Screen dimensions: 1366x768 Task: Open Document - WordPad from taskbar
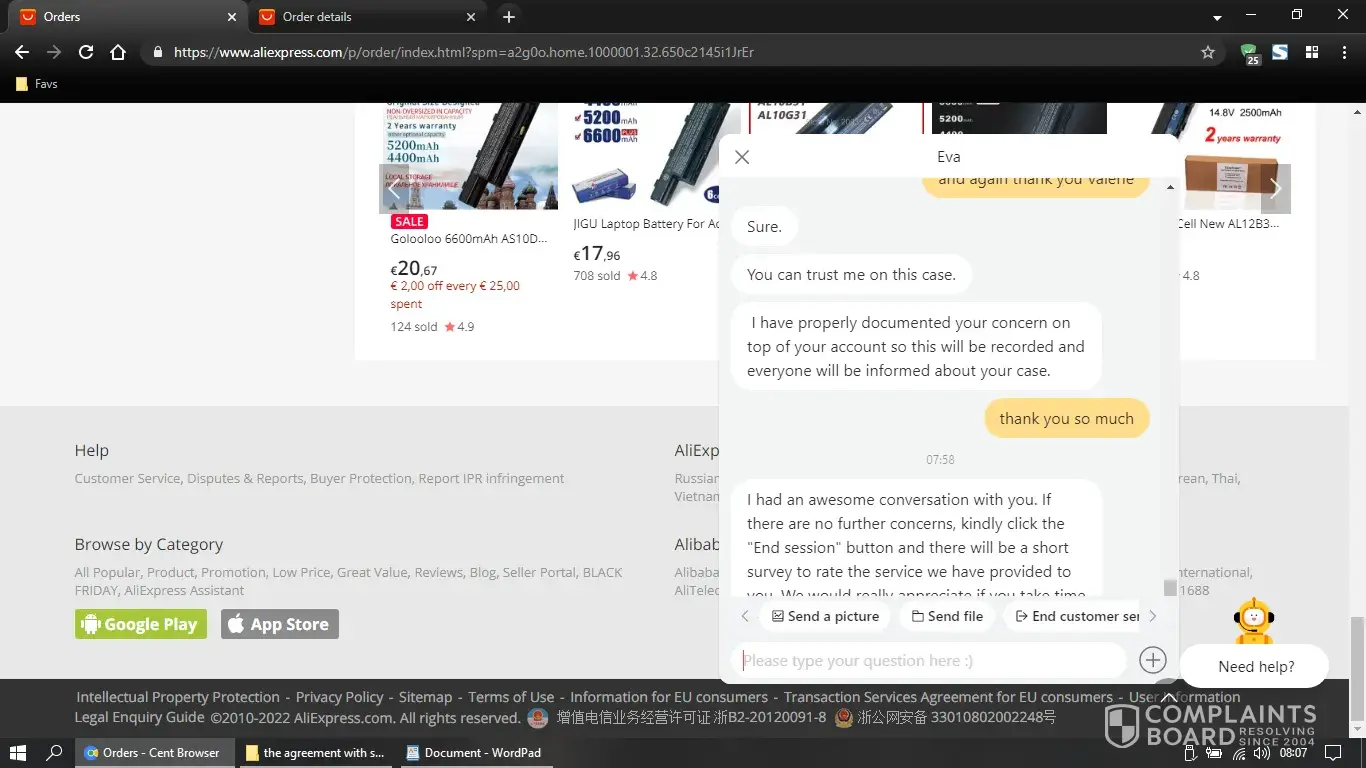(x=473, y=753)
